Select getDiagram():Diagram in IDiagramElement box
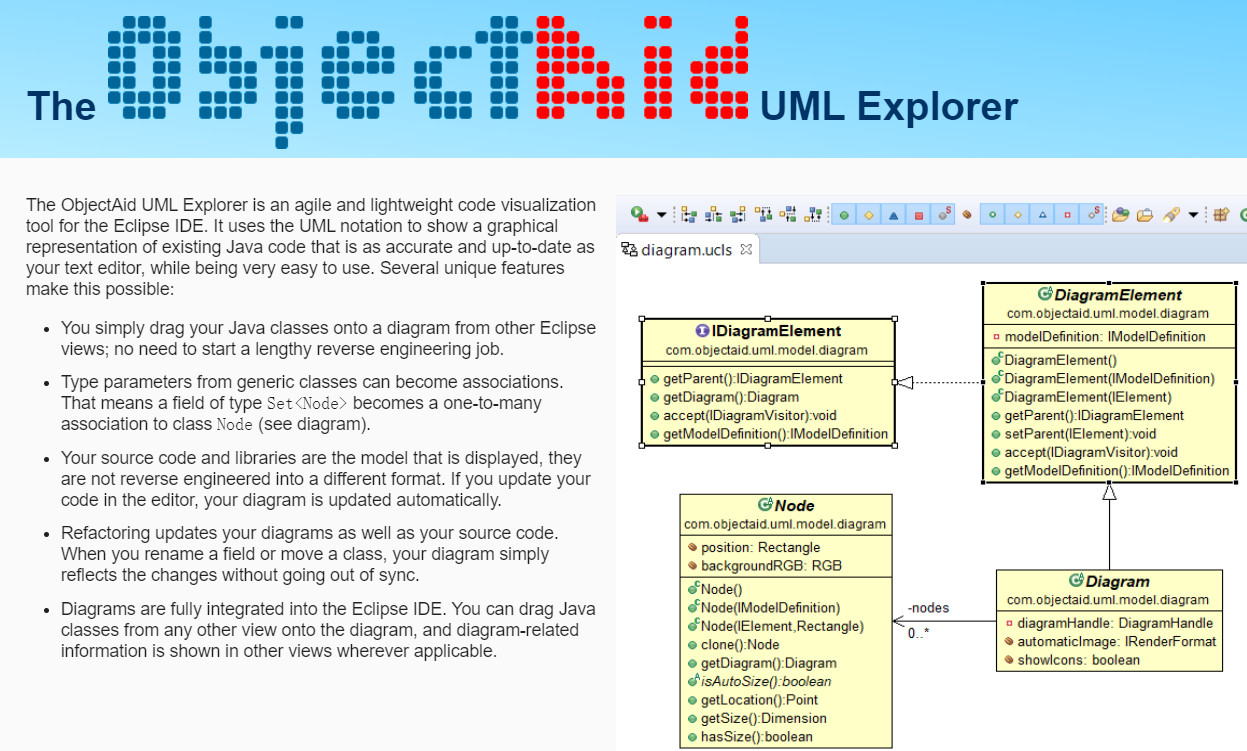The width and height of the screenshot is (1247, 751). point(730,397)
